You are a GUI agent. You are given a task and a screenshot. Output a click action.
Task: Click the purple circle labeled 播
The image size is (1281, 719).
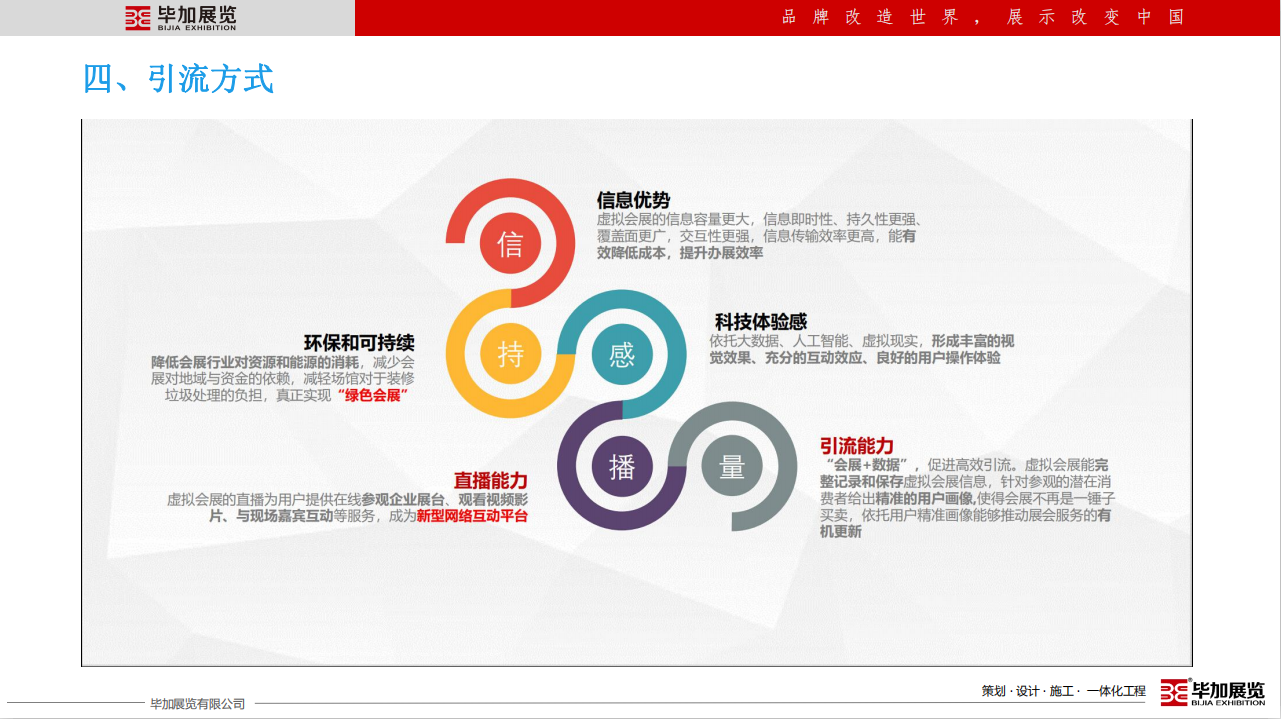pyautogui.click(x=621, y=466)
